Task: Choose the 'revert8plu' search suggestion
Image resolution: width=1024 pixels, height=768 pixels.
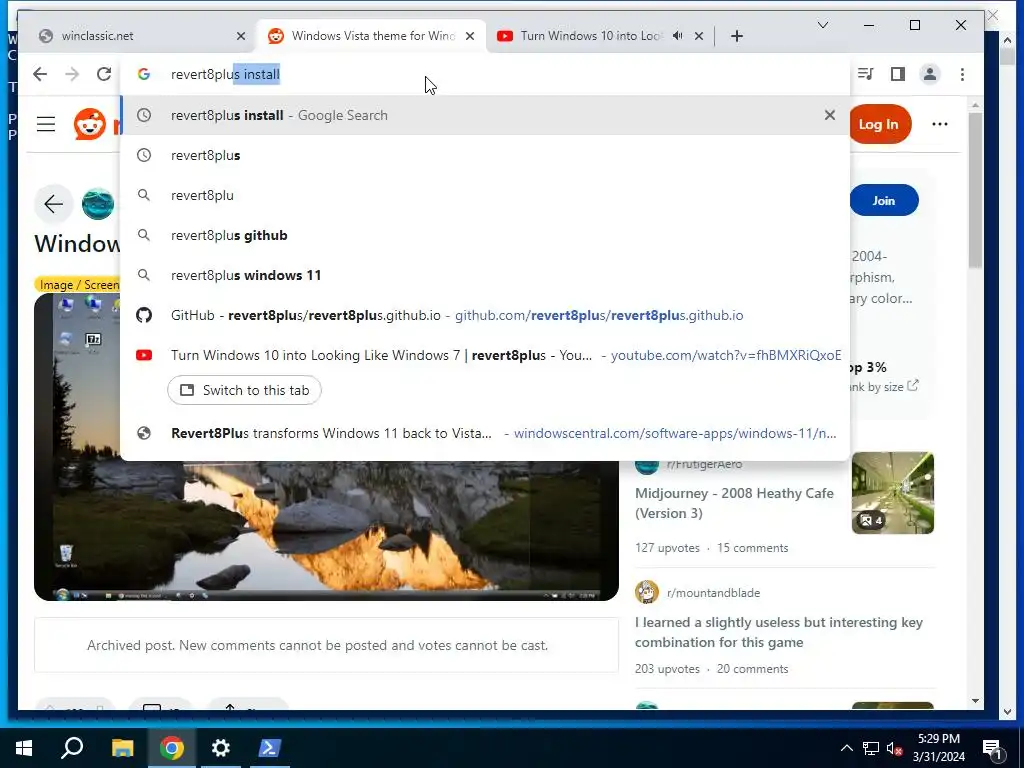Action: tap(485, 195)
